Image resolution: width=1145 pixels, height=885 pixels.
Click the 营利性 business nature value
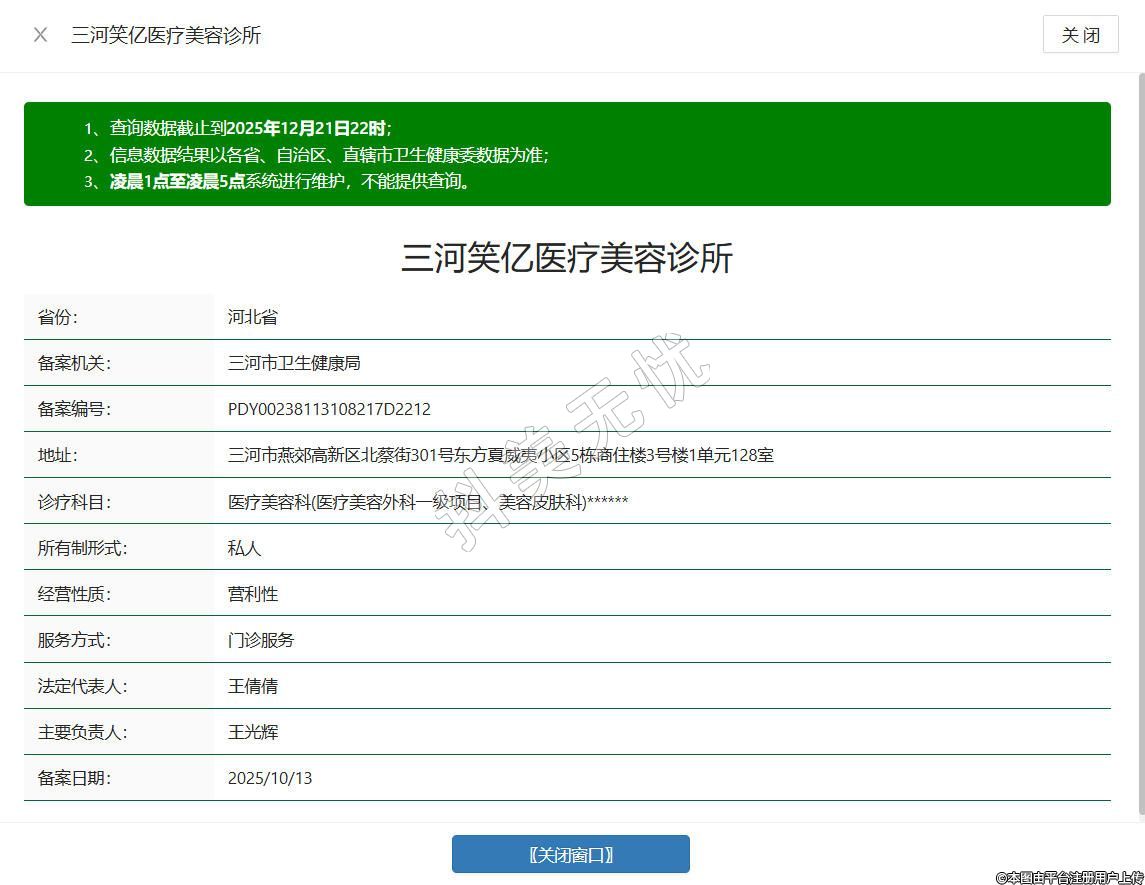coord(253,594)
